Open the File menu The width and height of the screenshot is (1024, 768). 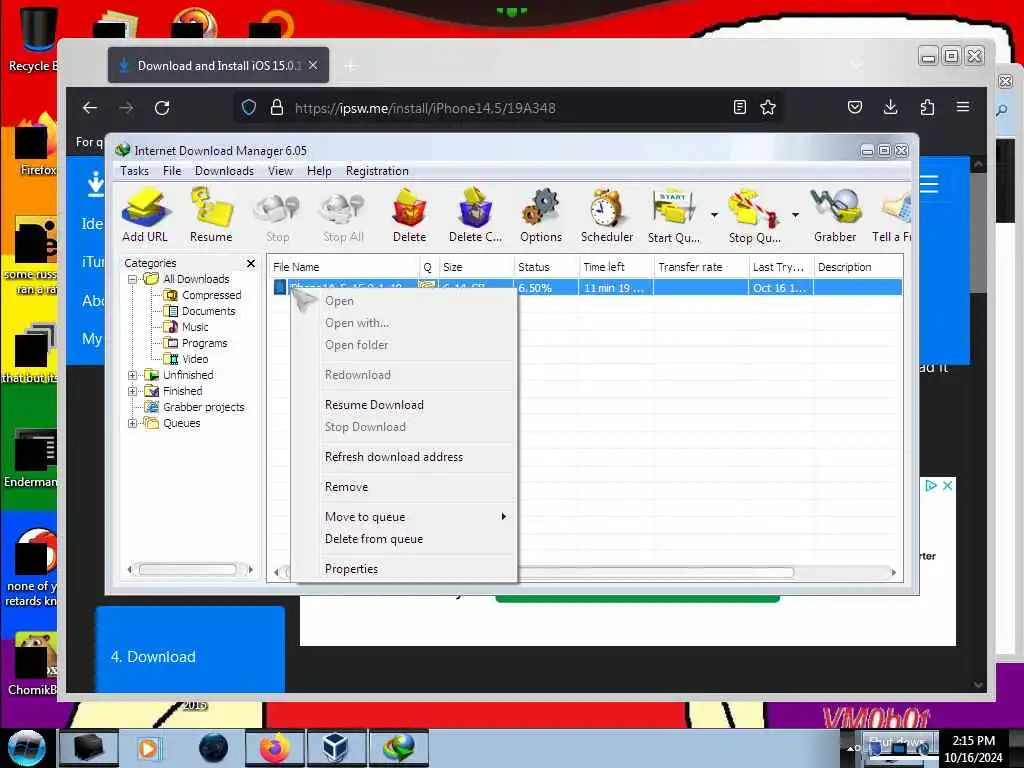(172, 170)
